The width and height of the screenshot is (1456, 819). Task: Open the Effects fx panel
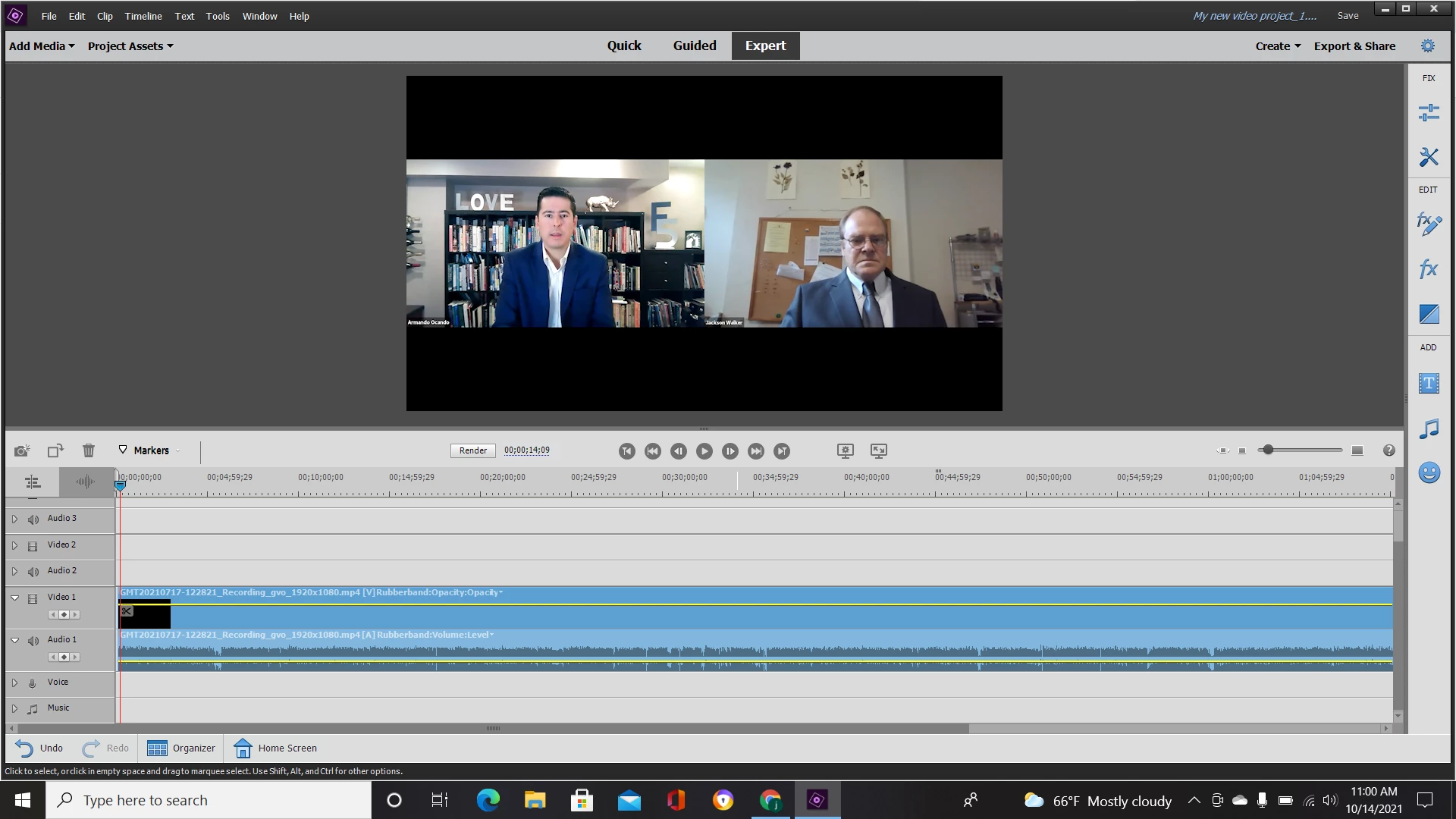(1429, 269)
